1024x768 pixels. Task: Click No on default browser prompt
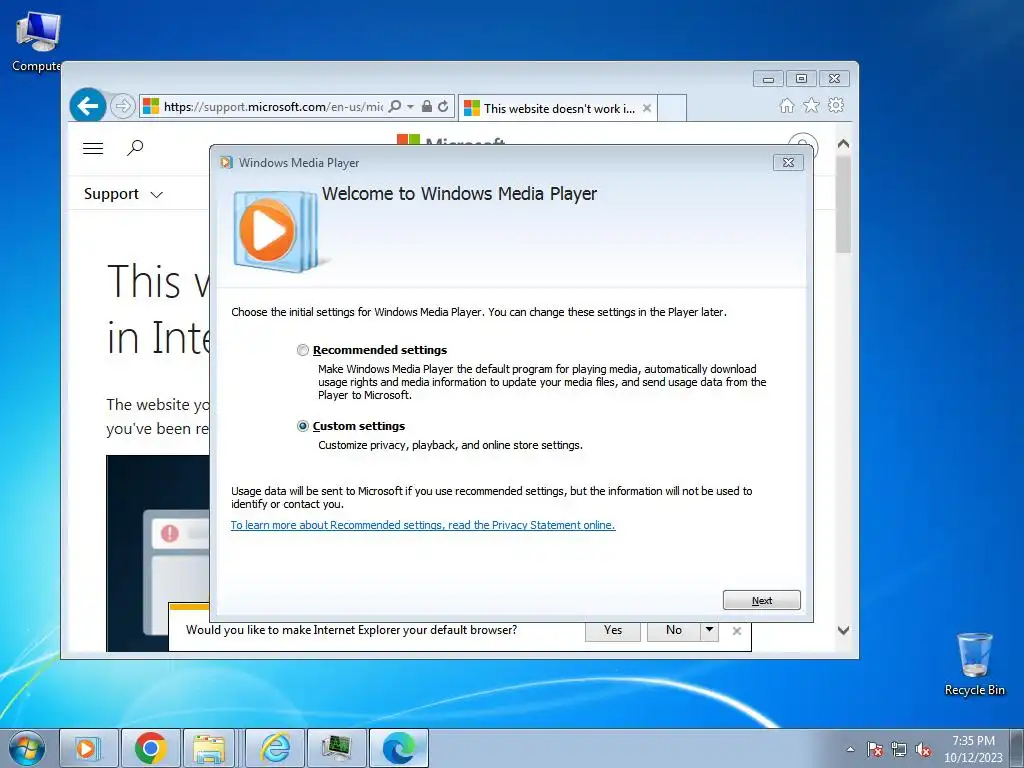[673, 630]
